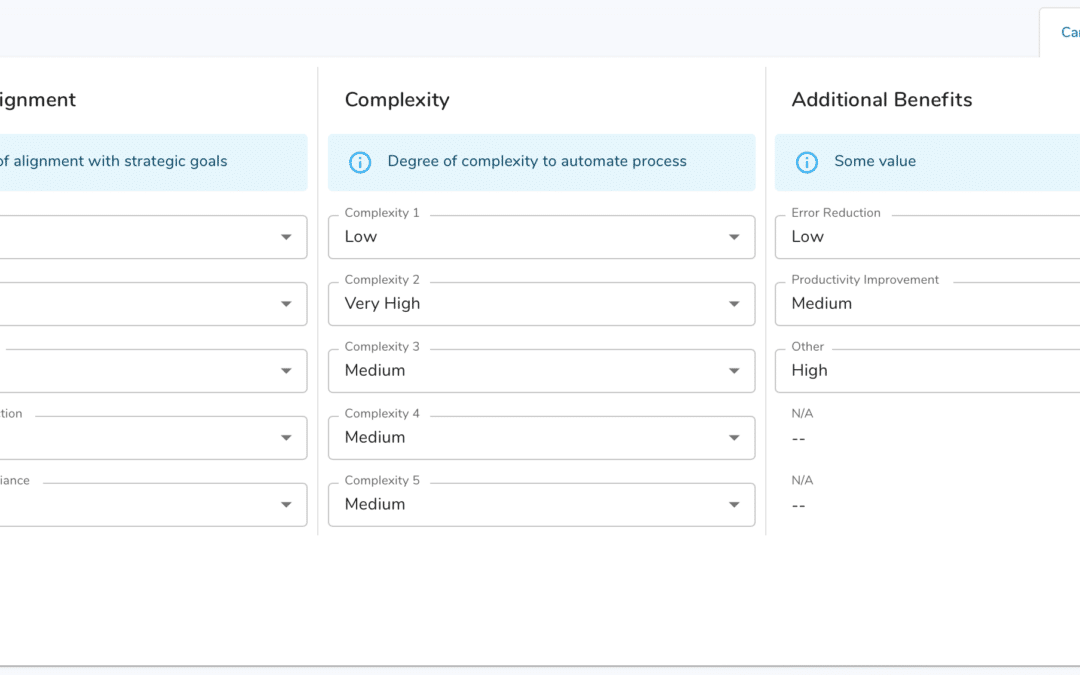Hit the caret on the Complexity 5 field

[x=734, y=505]
